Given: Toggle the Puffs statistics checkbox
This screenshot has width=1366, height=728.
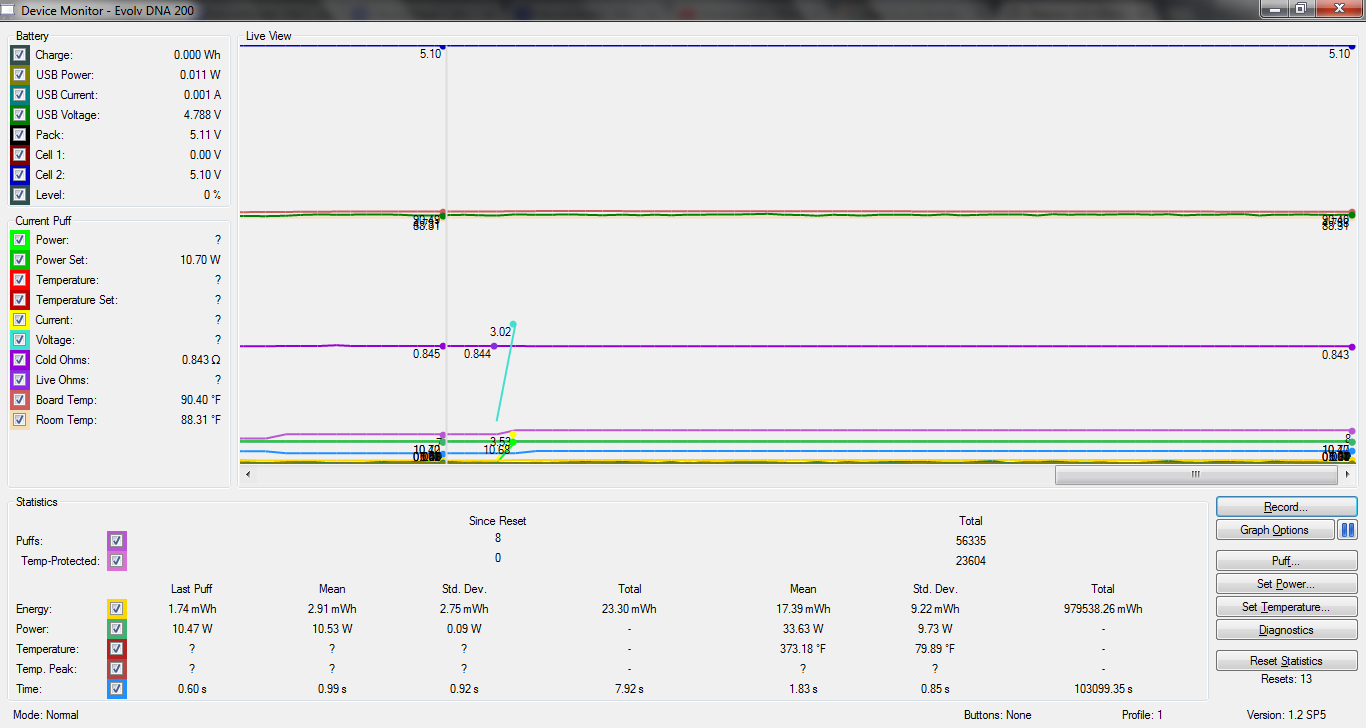Looking at the screenshot, I should [117, 541].
